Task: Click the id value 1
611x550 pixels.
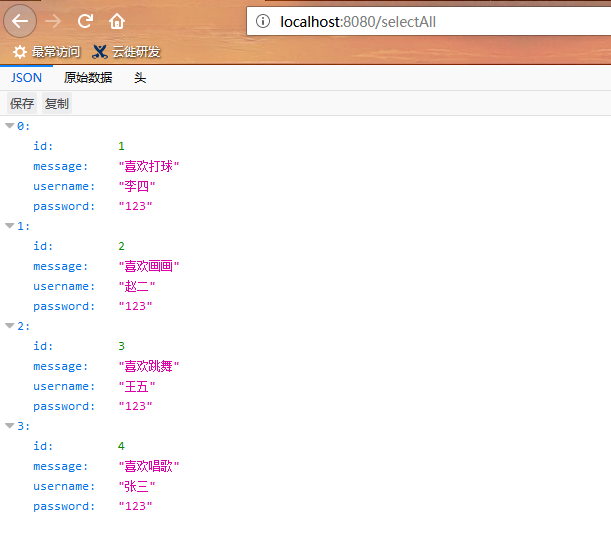Action: 121,146
